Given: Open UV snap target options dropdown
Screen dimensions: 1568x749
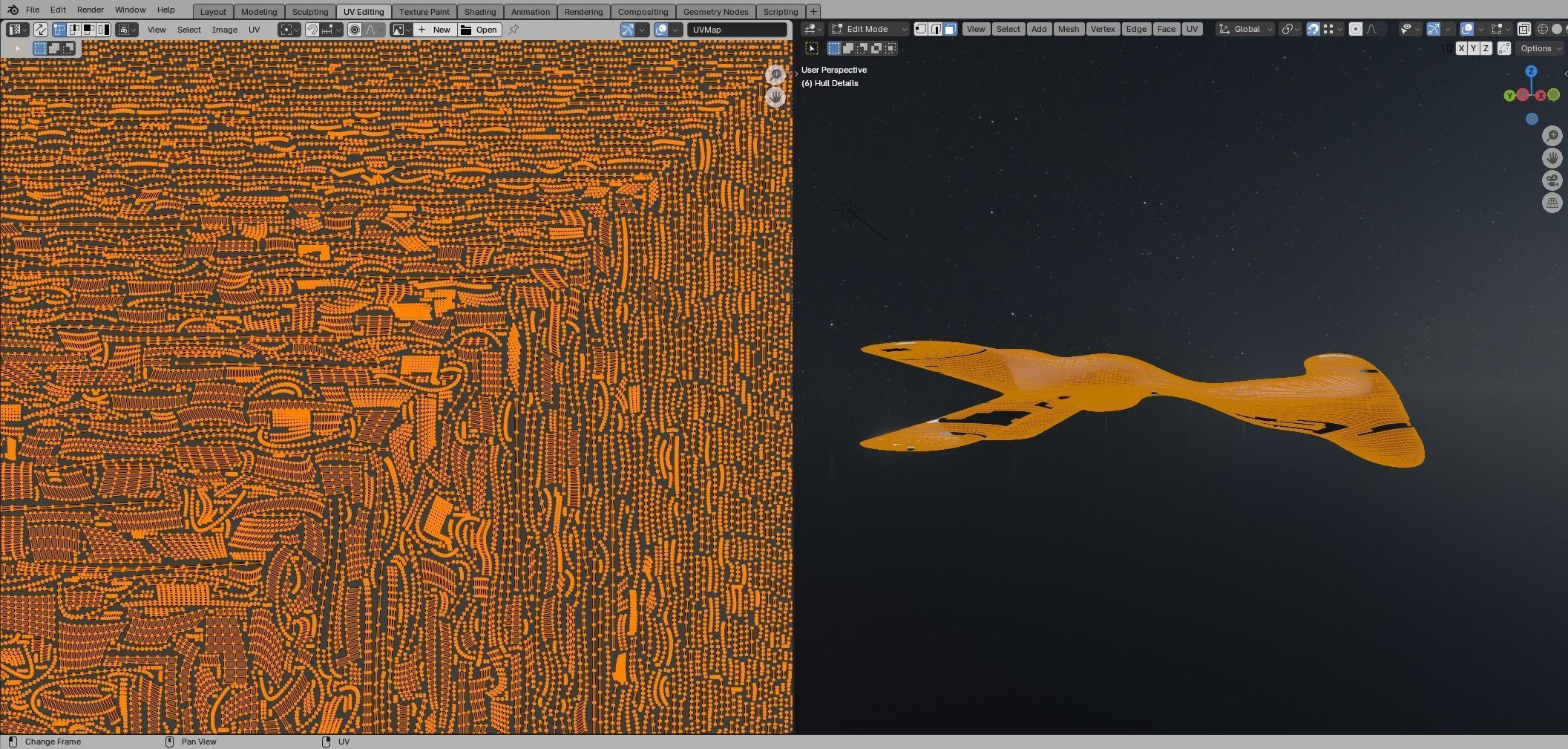Looking at the screenshot, I should [x=331, y=30].
